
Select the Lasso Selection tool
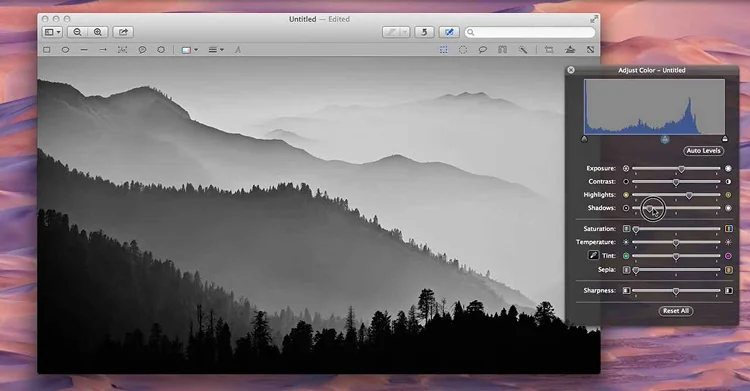pos(483,50)
